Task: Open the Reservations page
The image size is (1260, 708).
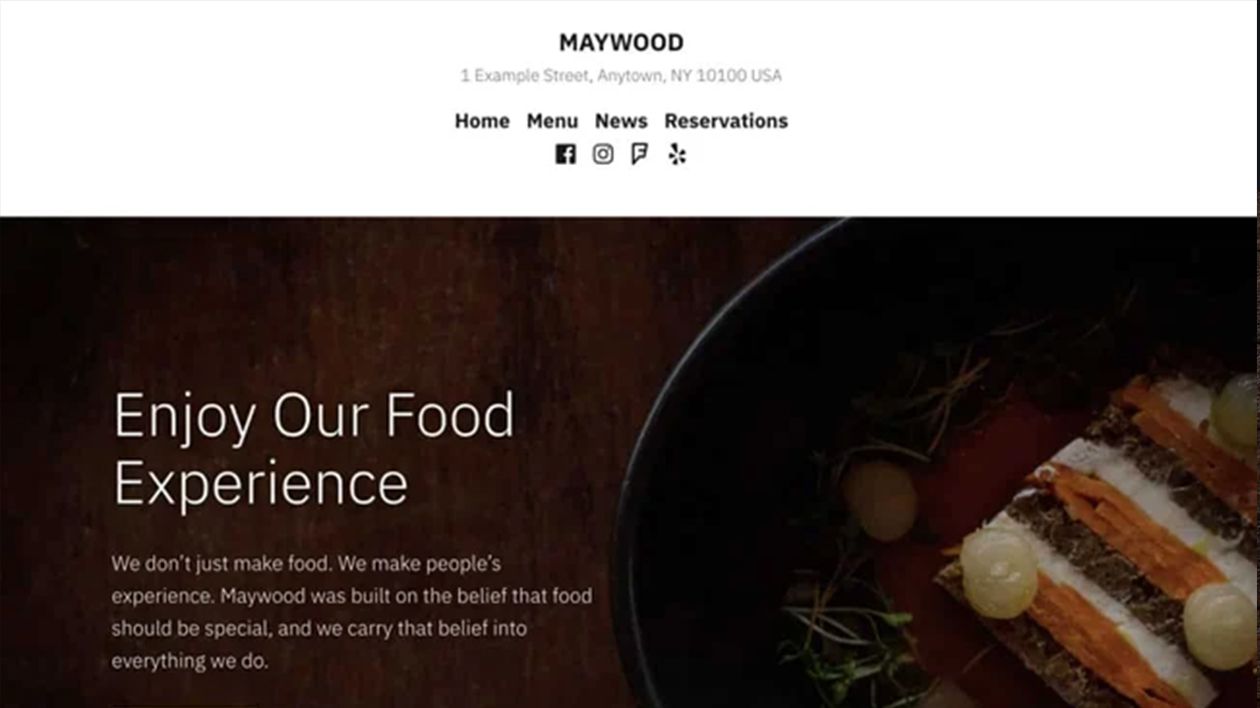Action: (x=726, y=121)
